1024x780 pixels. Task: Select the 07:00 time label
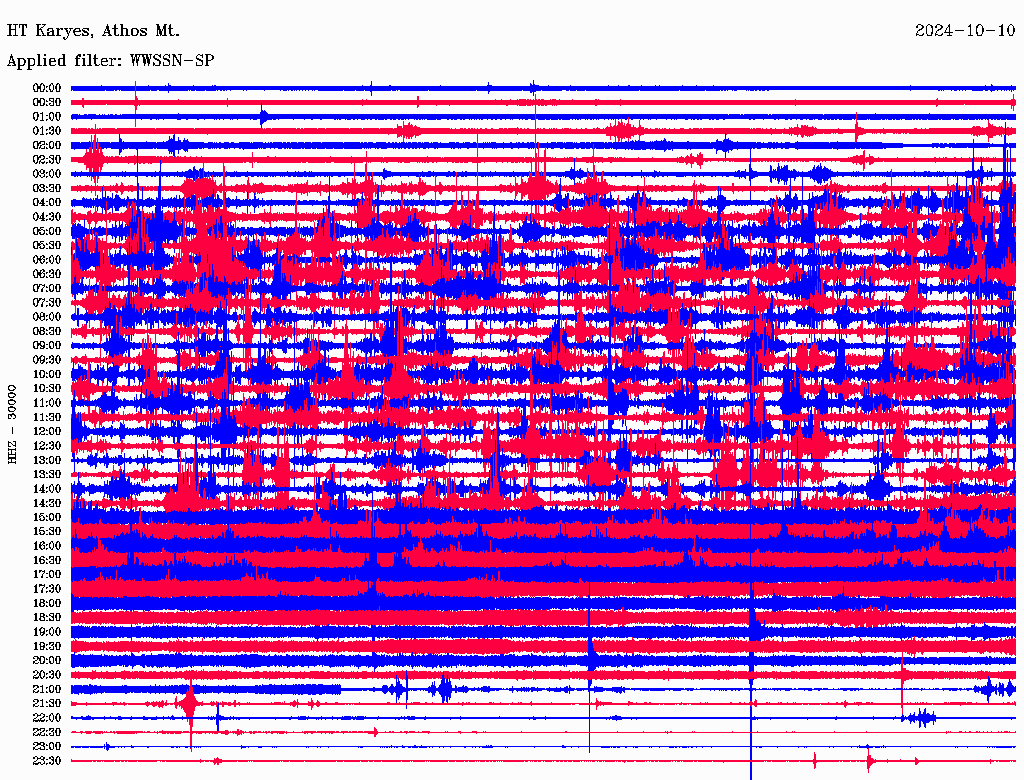(x=47, y=289)
